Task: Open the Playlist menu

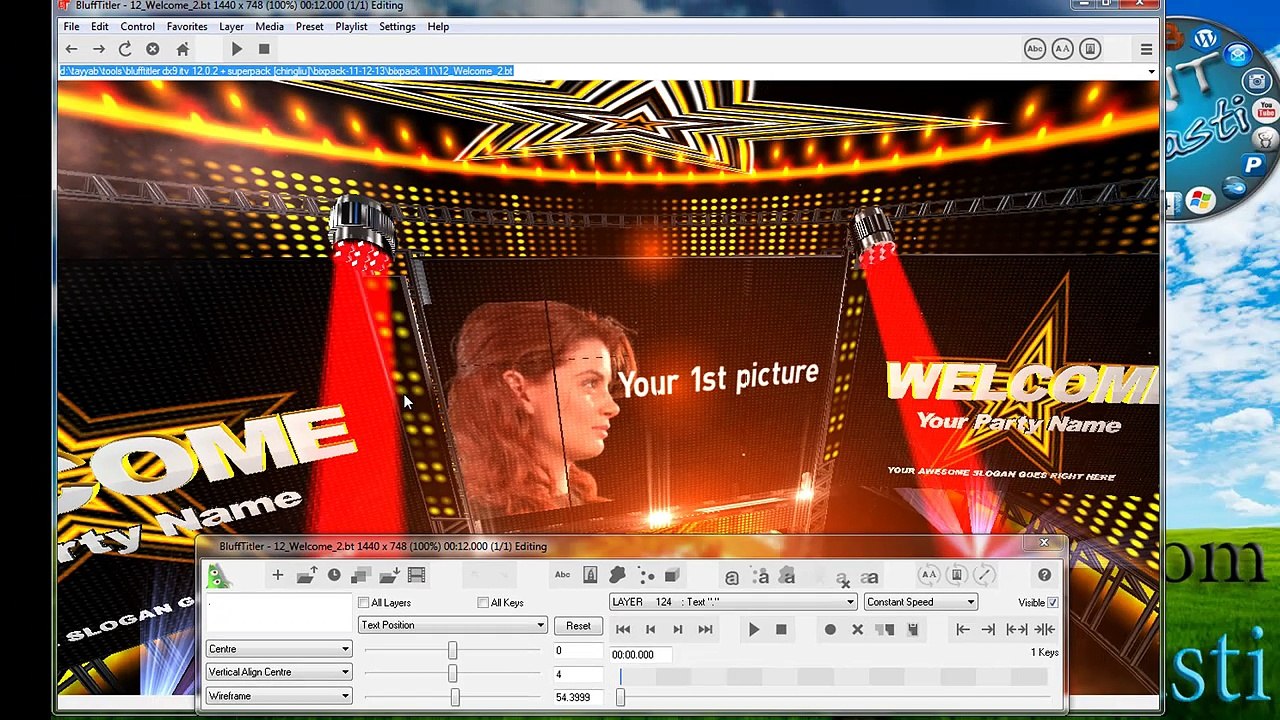Action: [351, 27]
